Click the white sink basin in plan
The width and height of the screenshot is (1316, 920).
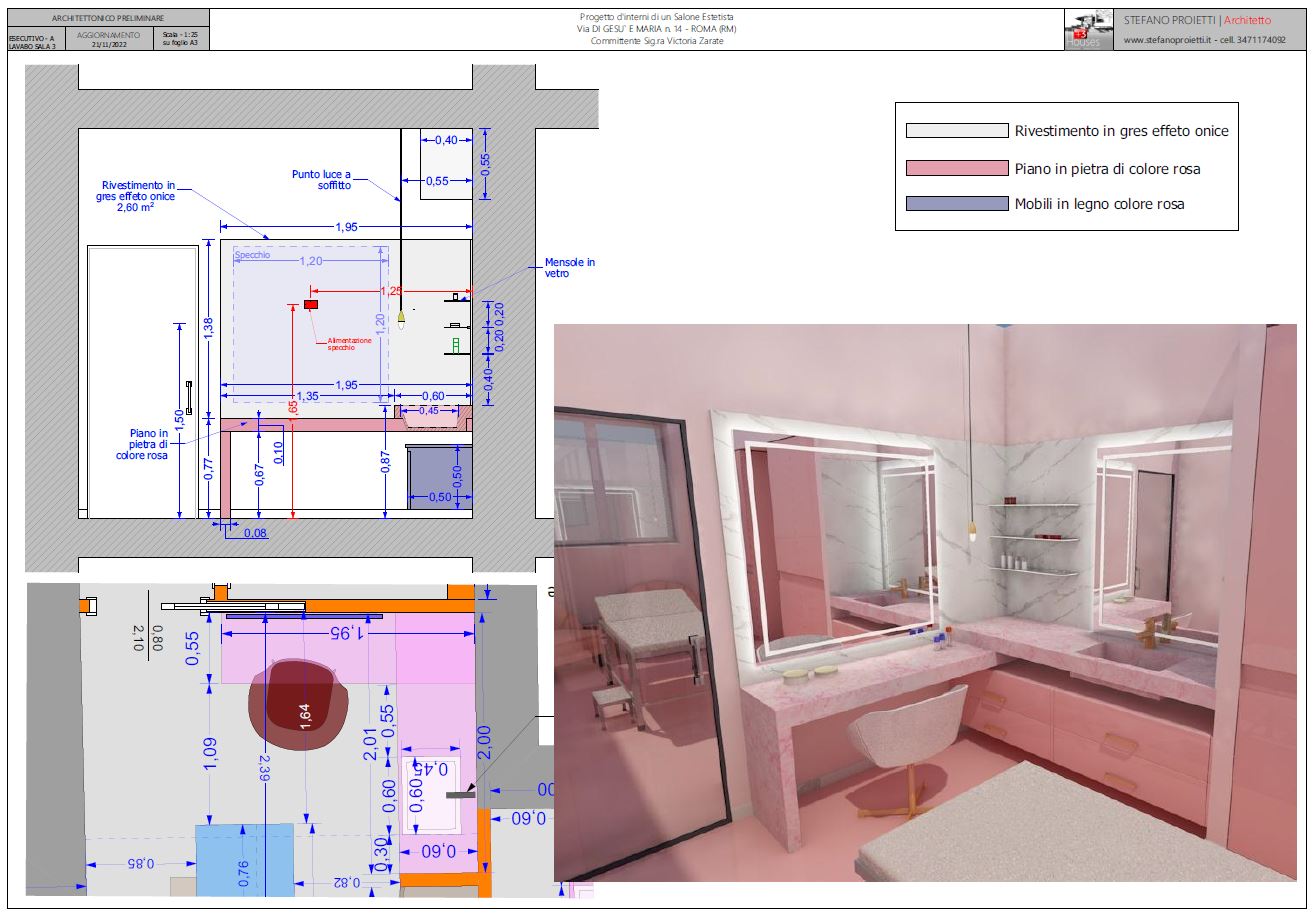click(431, 795)
